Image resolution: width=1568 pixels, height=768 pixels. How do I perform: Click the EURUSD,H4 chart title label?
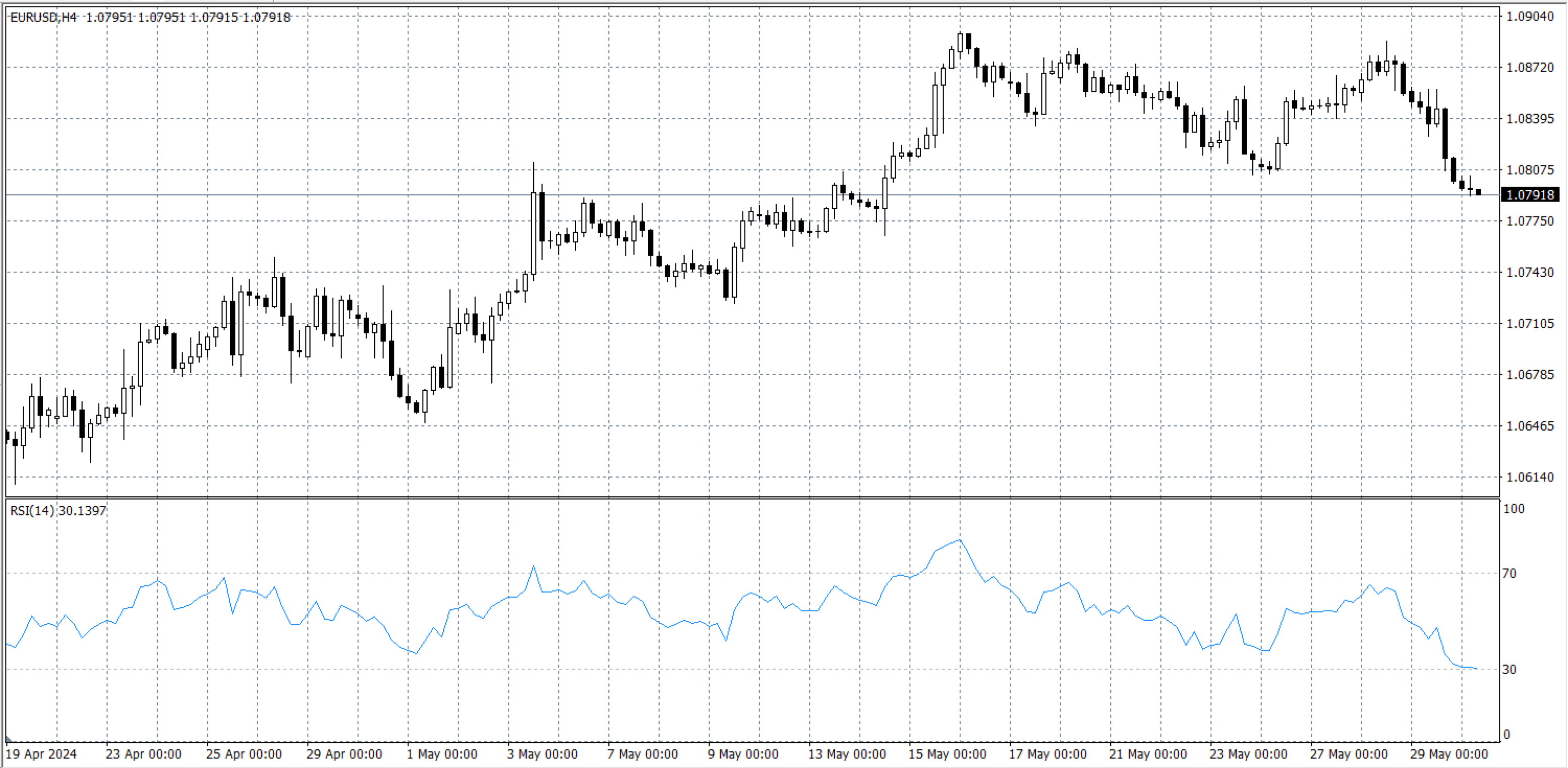[x=44, y=17]
